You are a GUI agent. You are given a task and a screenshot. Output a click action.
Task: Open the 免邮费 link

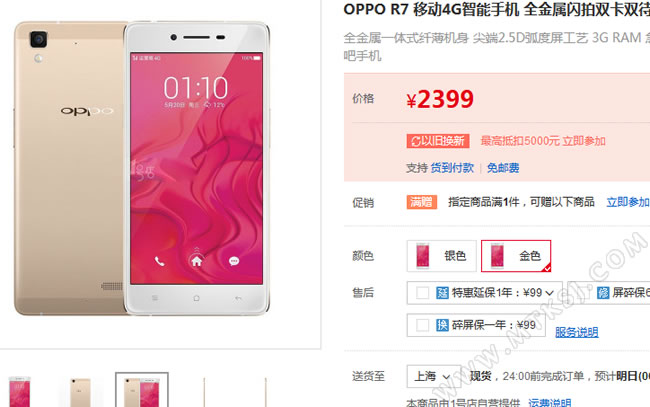coord(503,168)
